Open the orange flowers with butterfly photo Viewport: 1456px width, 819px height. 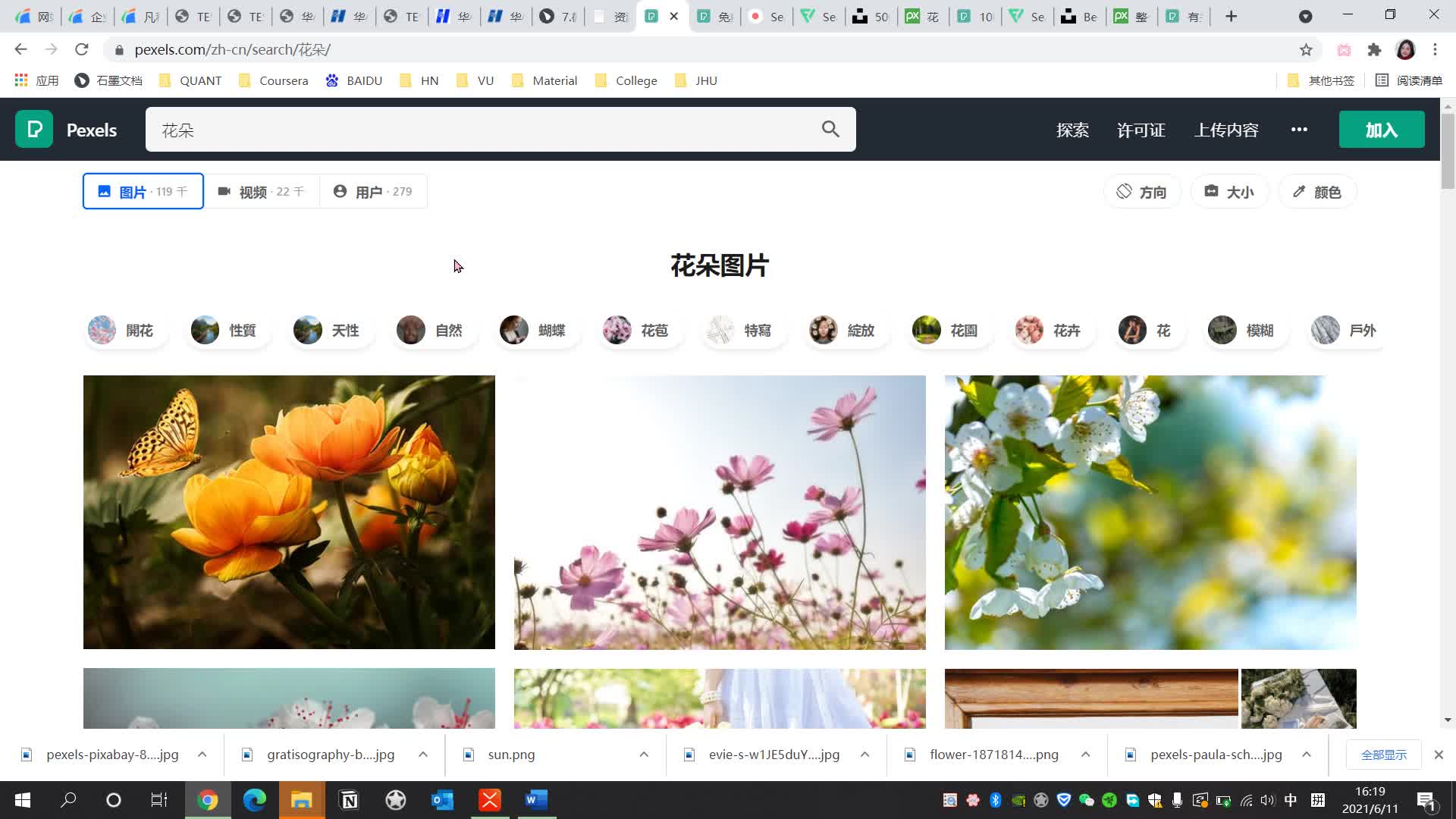289,512
